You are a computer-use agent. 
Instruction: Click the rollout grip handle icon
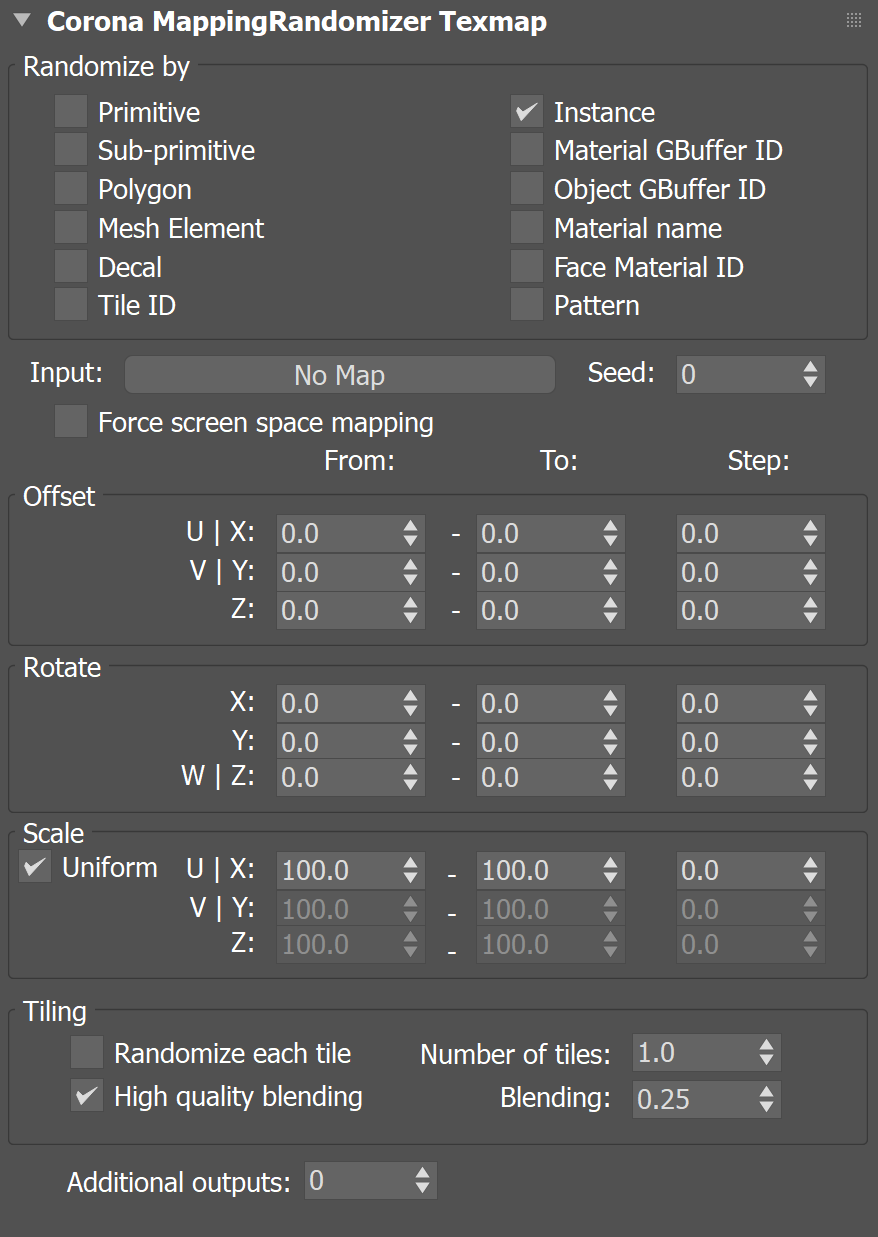853,20
